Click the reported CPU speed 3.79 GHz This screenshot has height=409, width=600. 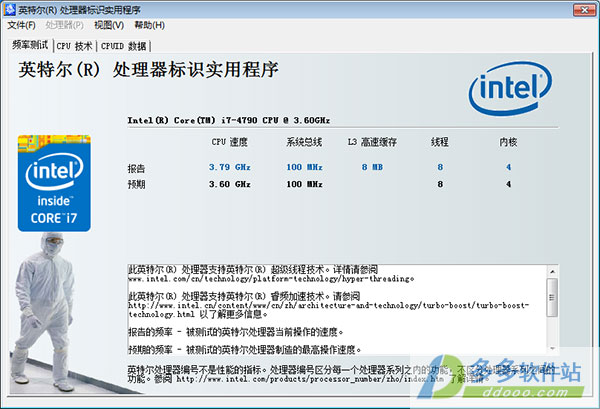pyautogui.click(x=230, y=167)
